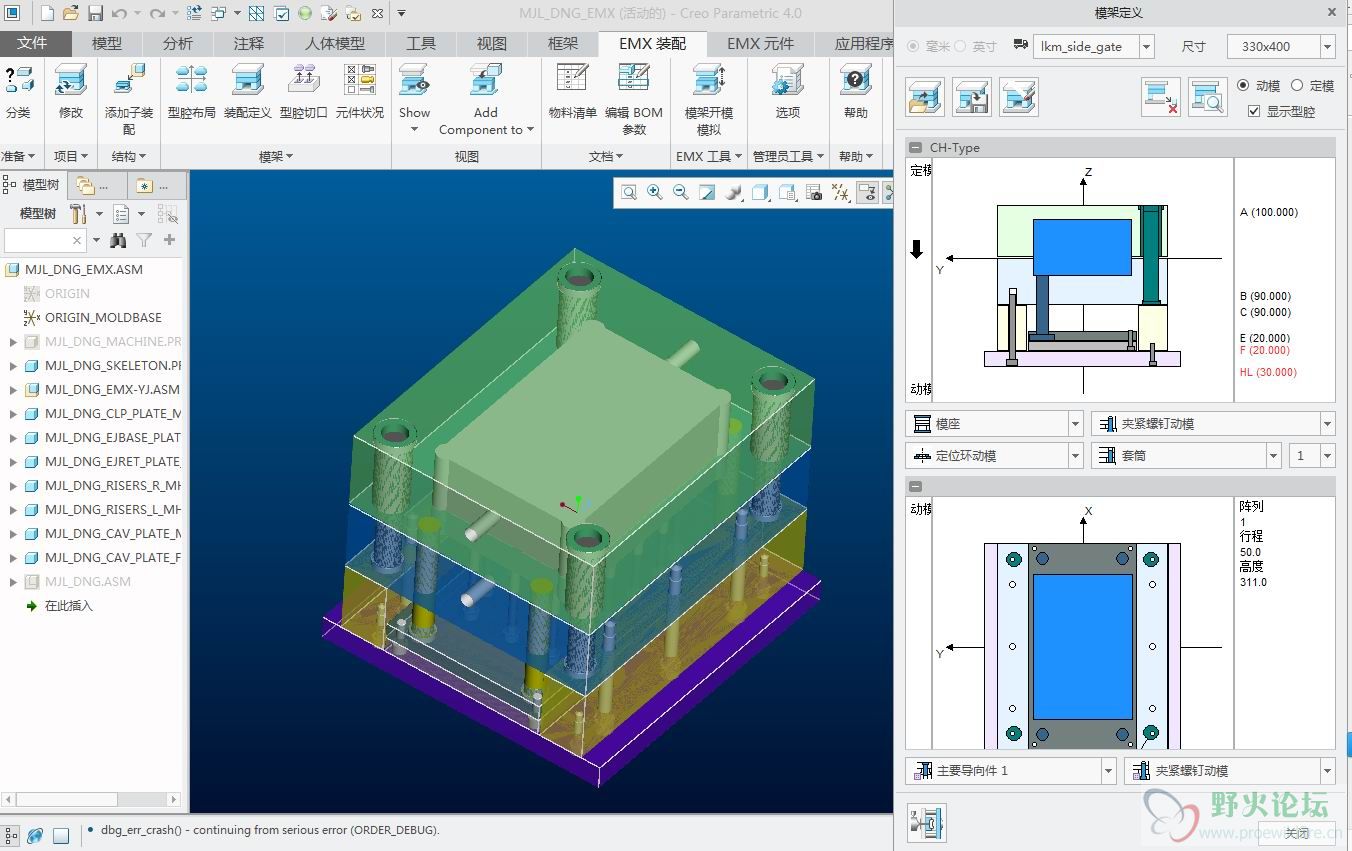Open the 物料清单 bill of materials
Image resolution: width=1352 pixels, height=851 pixels.
click(x=572, y=92)
